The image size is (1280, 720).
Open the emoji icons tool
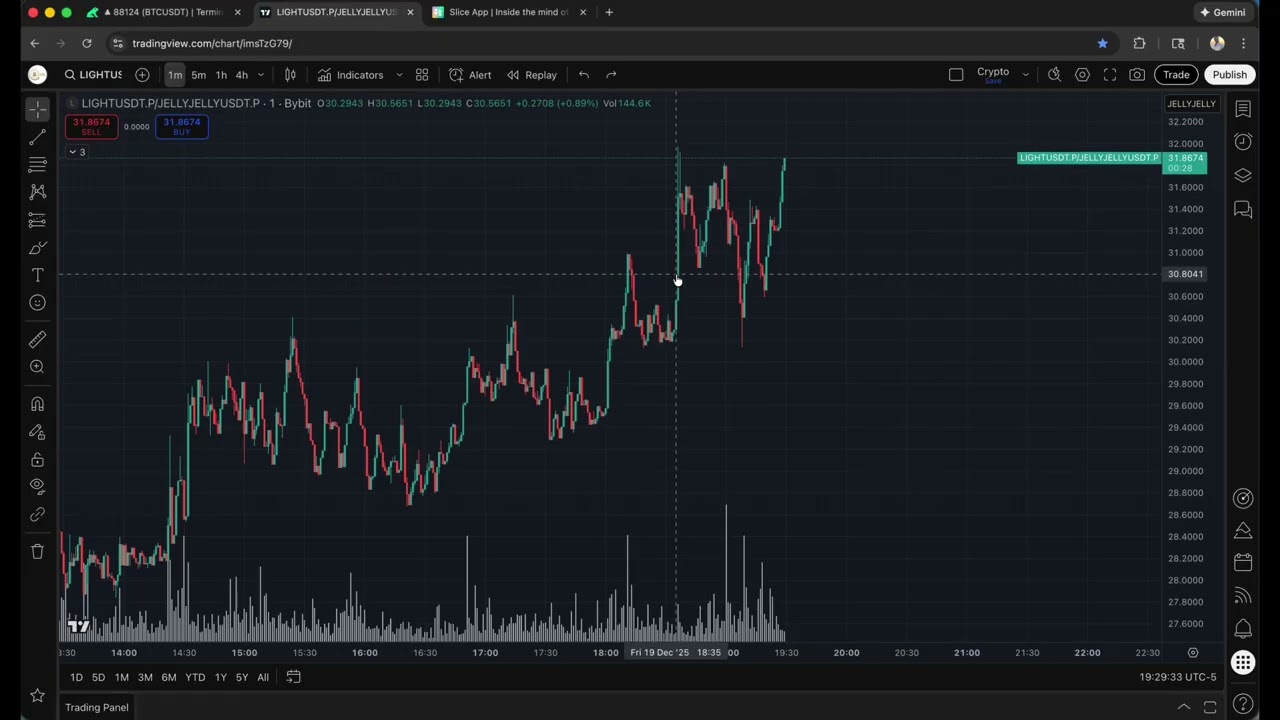point(37,303)
